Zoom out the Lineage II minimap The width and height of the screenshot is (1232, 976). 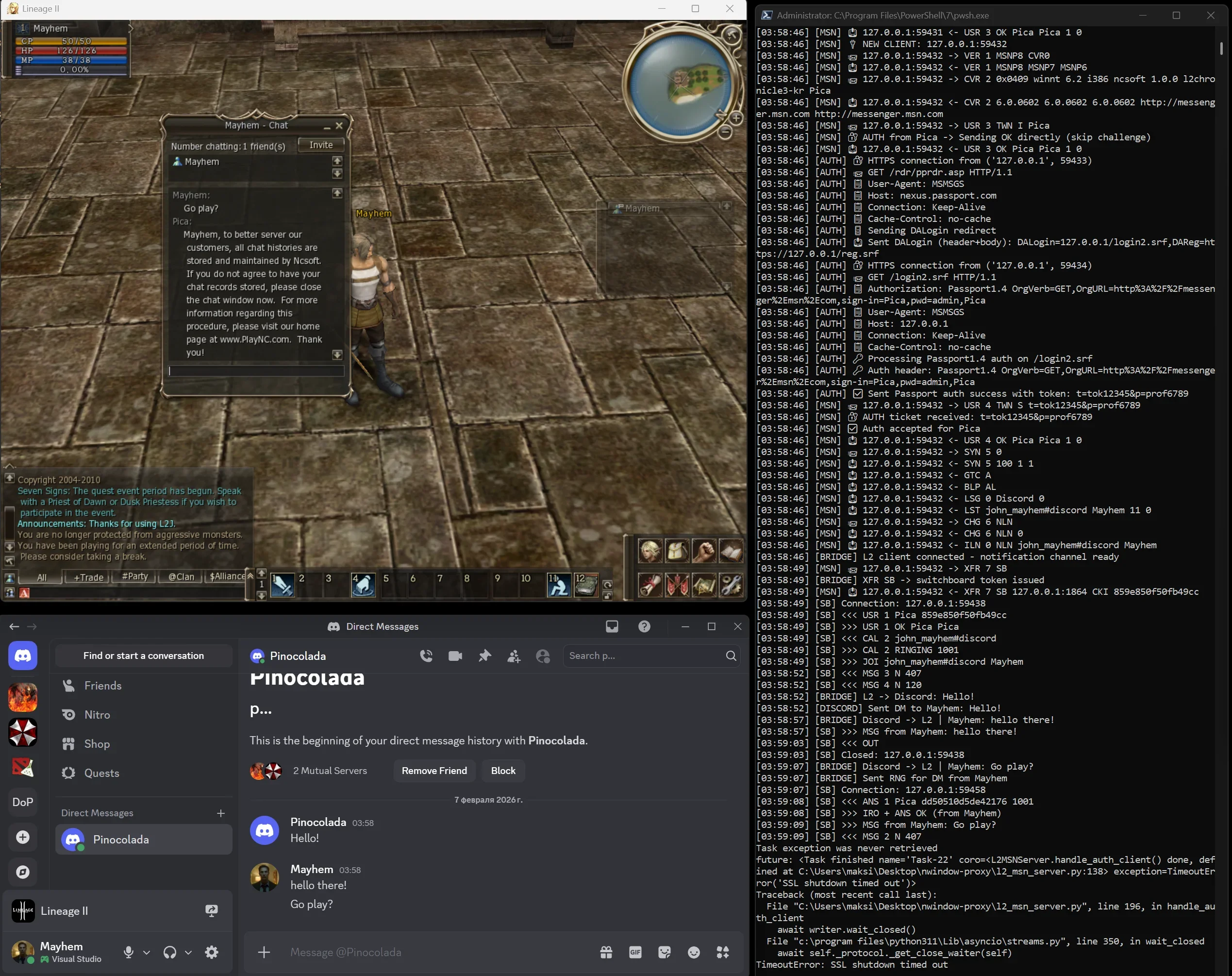[725, 133]
